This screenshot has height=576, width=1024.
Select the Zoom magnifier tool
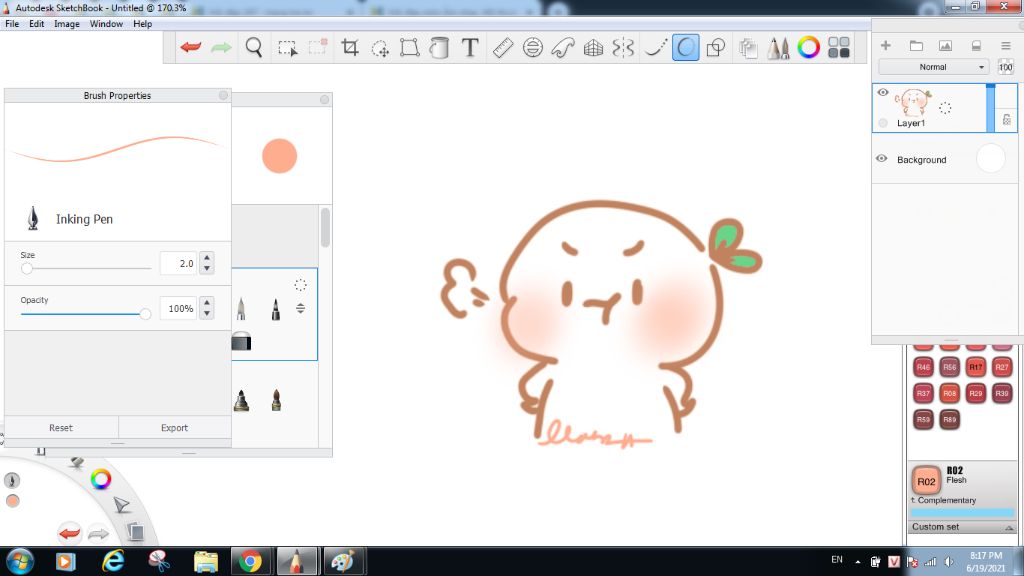click(254, 47)
